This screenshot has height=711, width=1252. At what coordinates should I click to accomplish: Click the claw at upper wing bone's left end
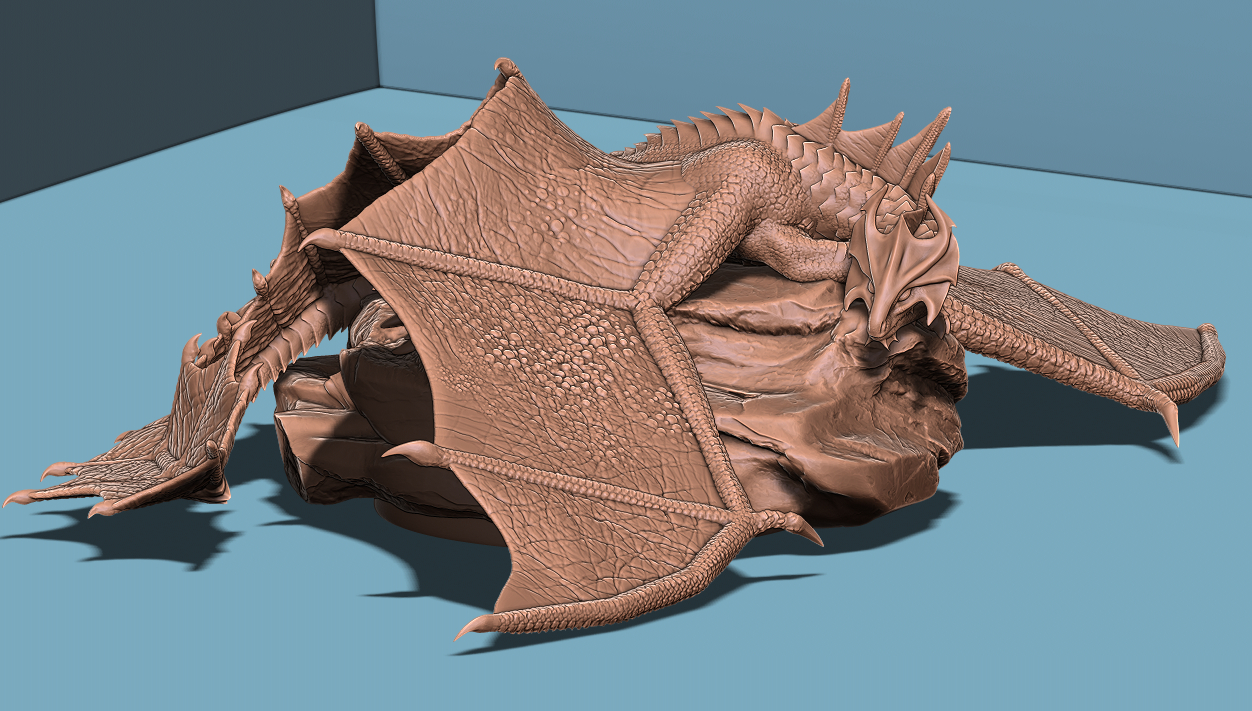pos(315,238)
